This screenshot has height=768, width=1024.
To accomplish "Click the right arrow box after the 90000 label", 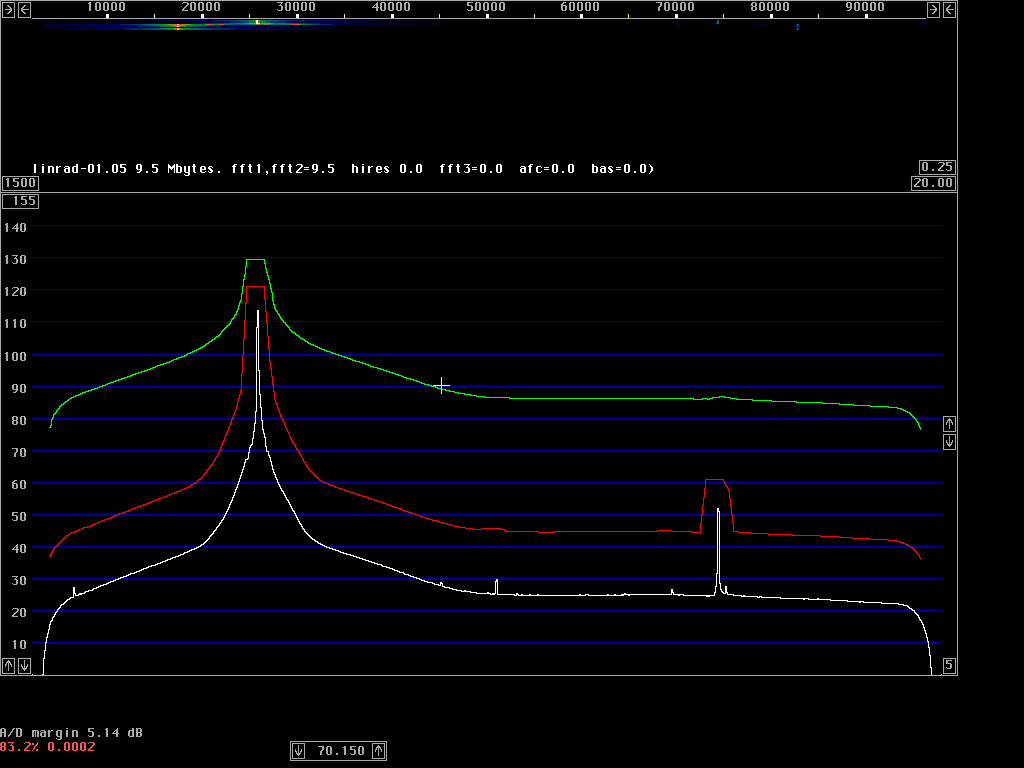I will coord(933,9).
